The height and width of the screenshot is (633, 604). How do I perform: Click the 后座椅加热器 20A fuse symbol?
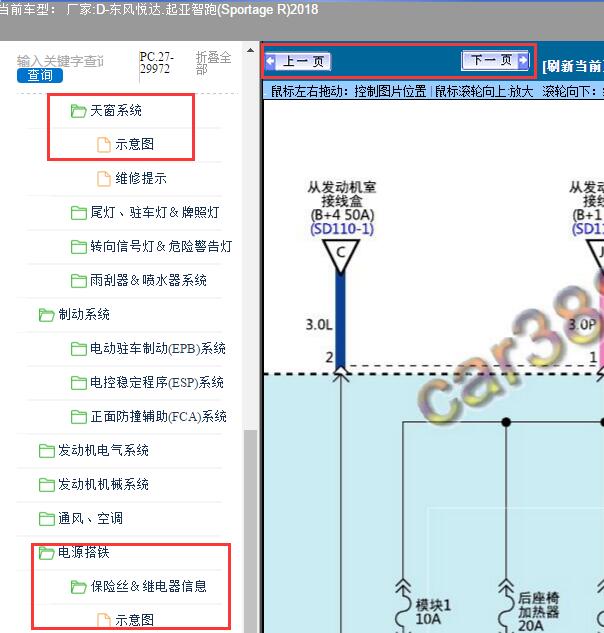tap(506, 606)
